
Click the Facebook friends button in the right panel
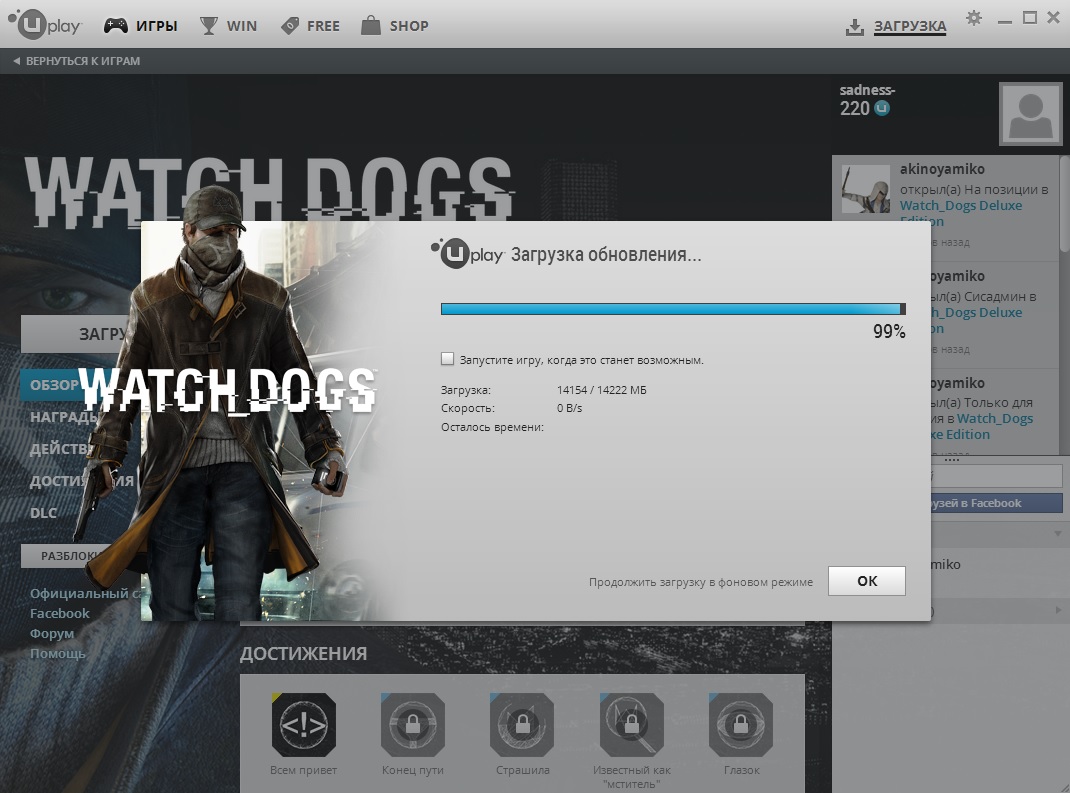[996, 503]
